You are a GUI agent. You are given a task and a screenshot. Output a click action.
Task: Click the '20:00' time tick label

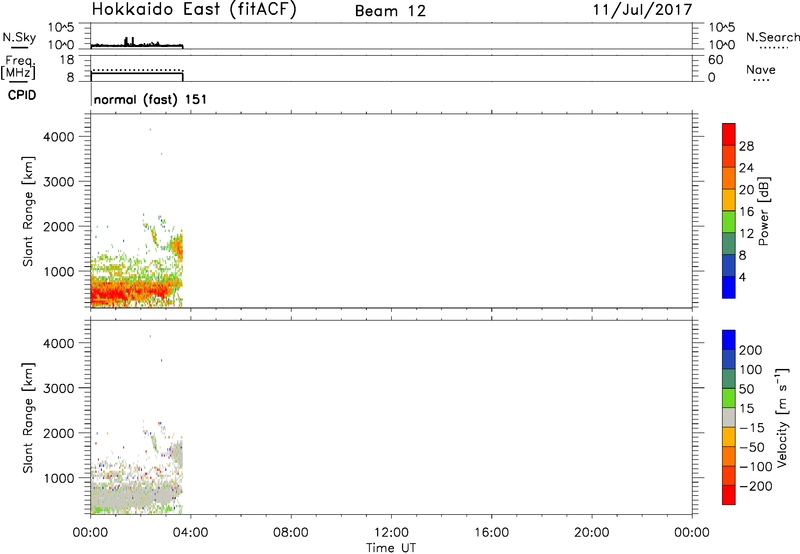click(591, 533)
